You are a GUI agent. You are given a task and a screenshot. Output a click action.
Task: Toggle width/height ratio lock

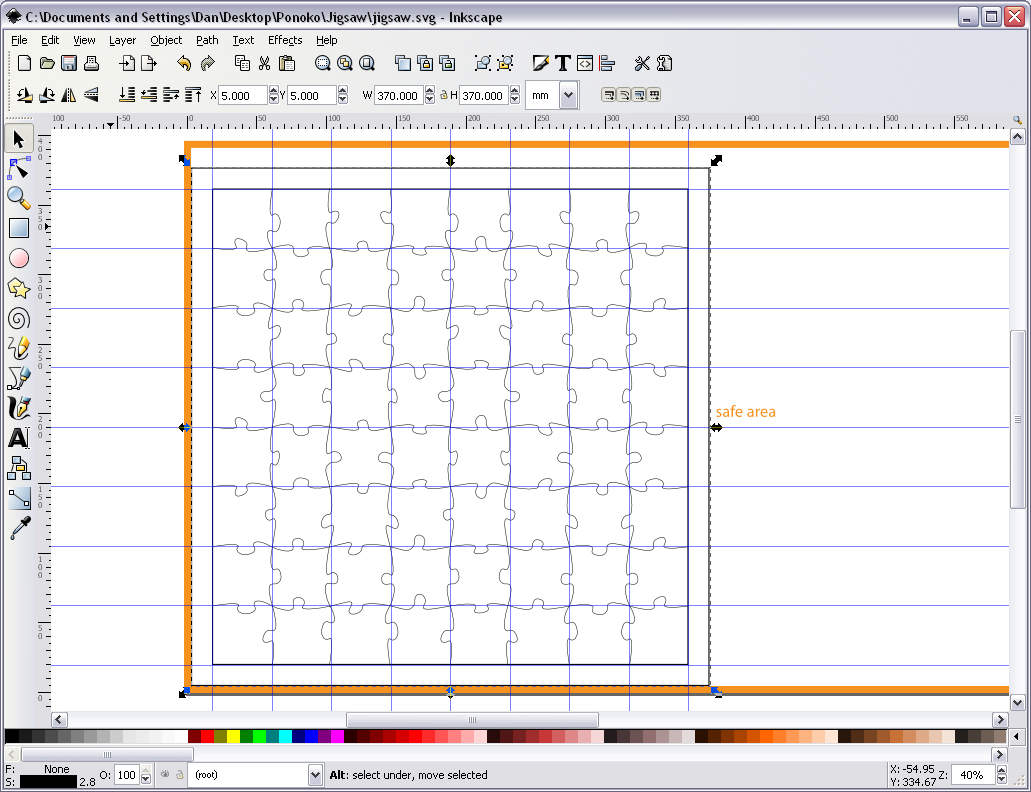click(x=444, y=95)
